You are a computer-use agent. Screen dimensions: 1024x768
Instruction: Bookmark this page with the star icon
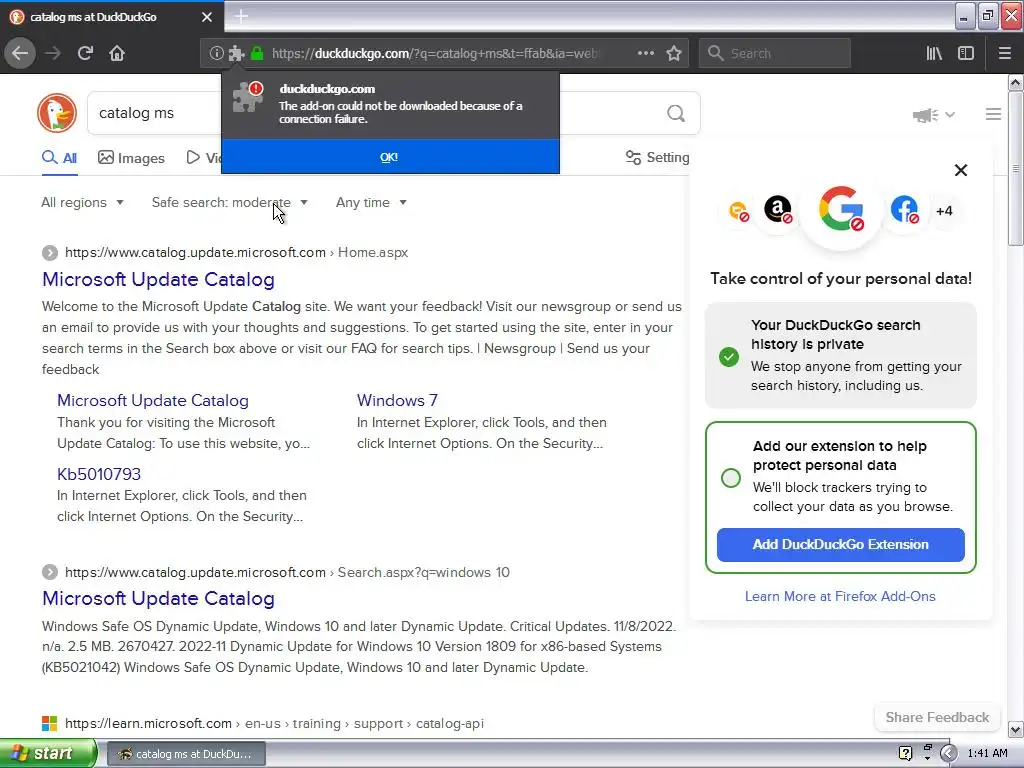(674, 53)
